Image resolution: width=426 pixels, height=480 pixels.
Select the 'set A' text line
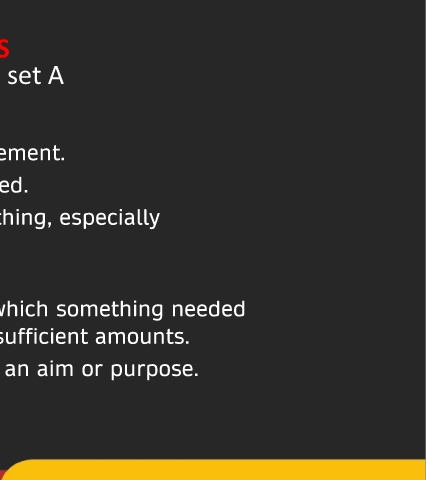pos(35,76)
